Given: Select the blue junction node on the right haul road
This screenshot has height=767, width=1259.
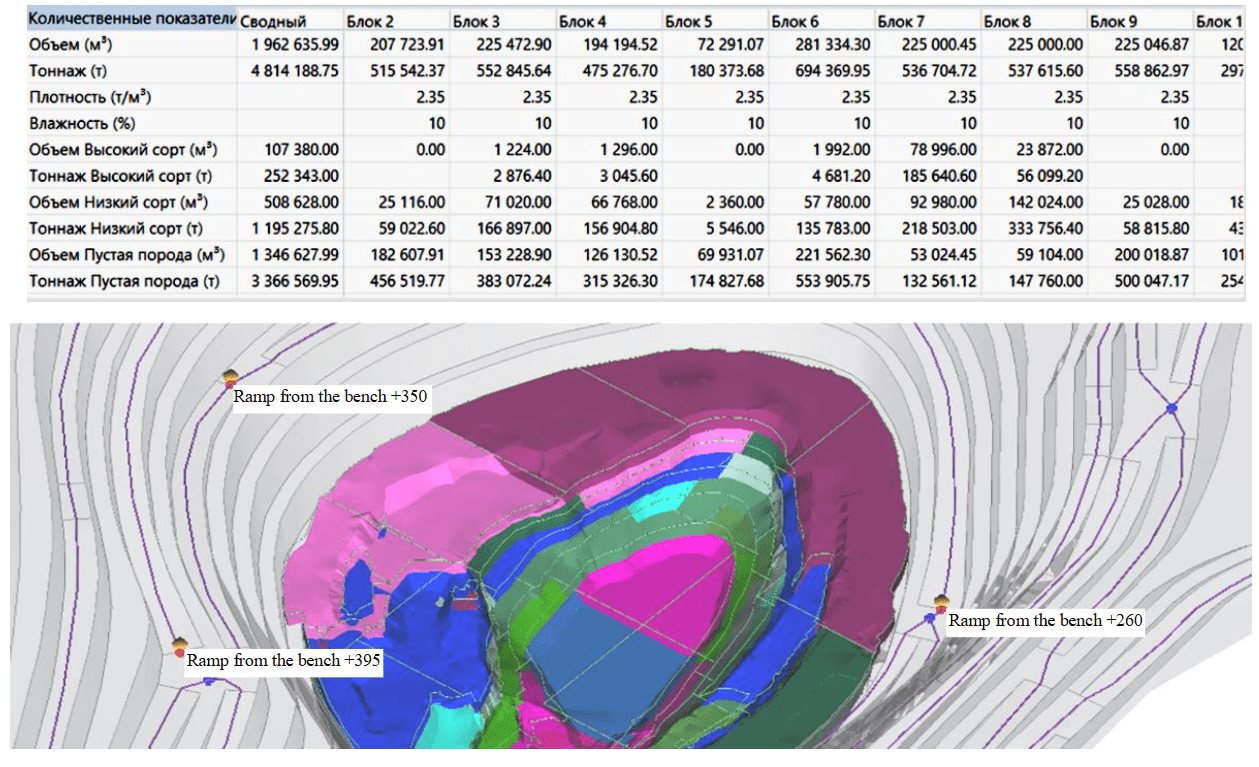Looking at the screenshot, I should [1171, 408].
